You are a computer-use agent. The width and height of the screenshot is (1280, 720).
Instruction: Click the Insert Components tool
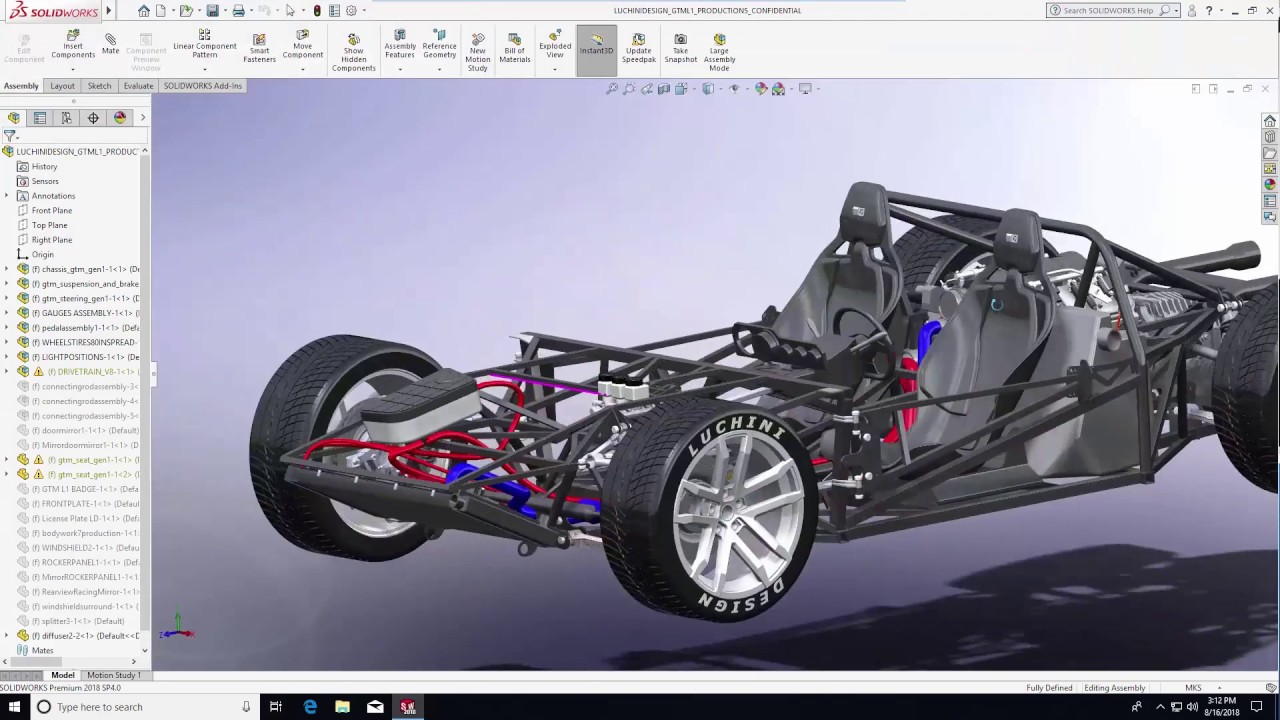click(73, 46)
